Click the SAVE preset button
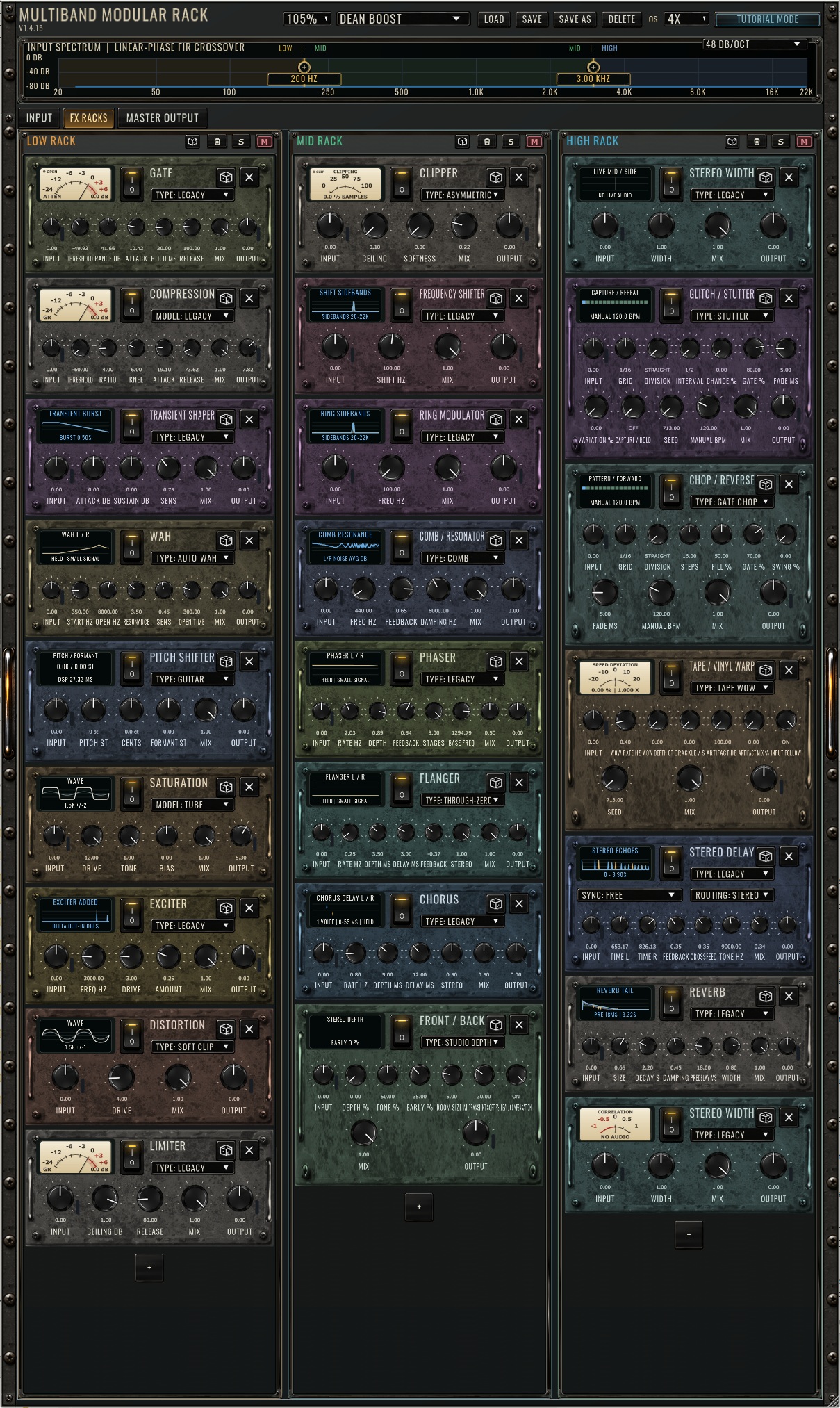The width and height of the screenshot is (840, 1408). tap(532, 19)
